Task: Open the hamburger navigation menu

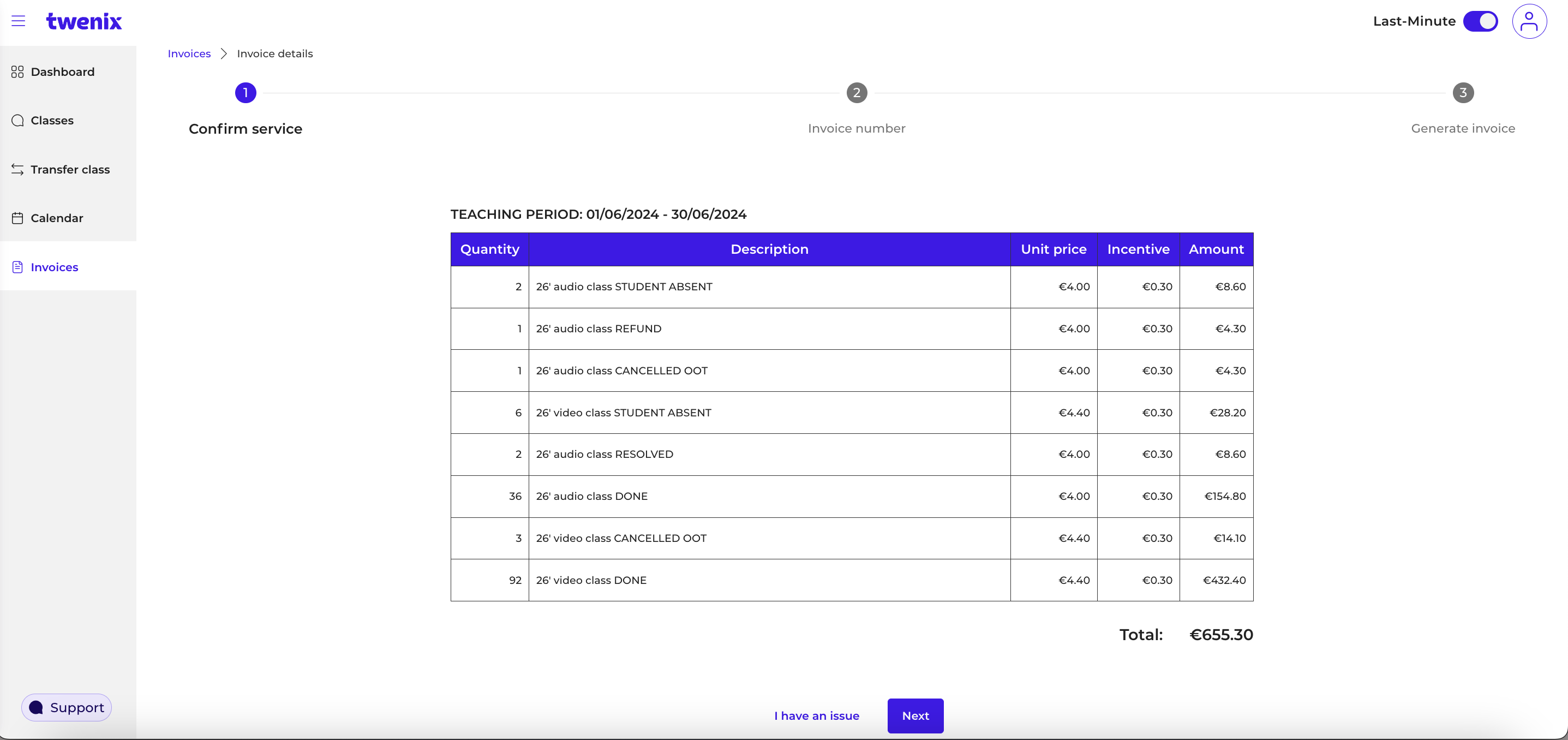Action: click(19, 21)
